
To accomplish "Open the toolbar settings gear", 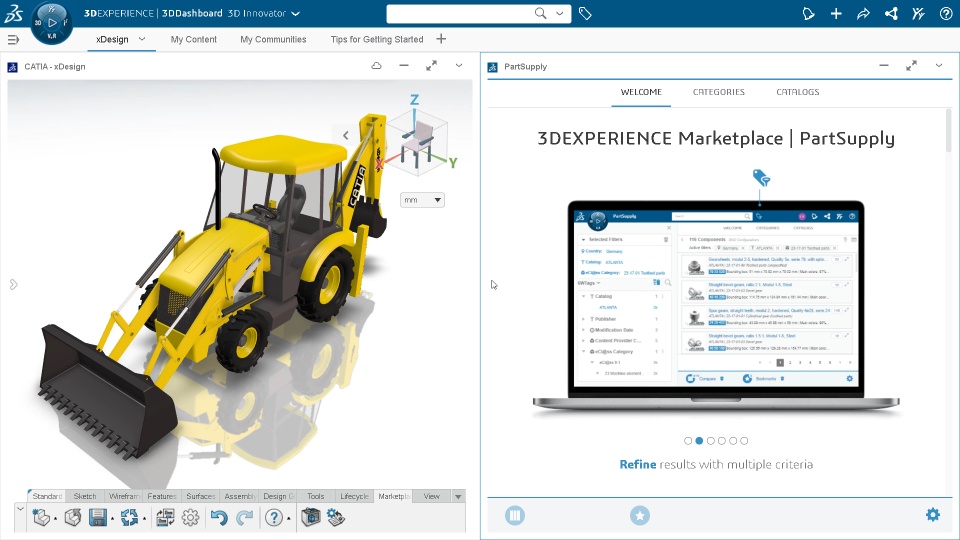I will tap(190, 517).
